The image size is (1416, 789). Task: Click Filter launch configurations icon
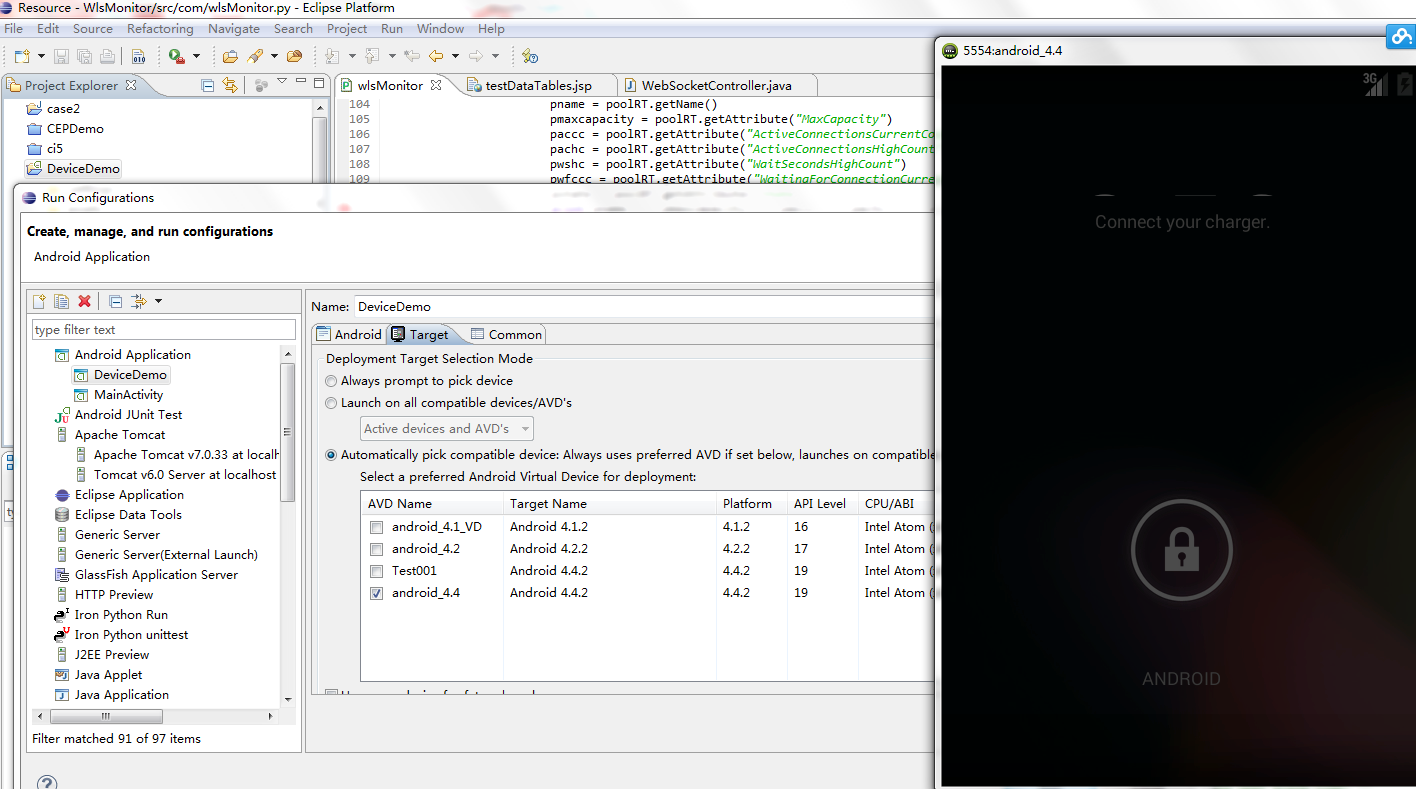tap(139, 301)
